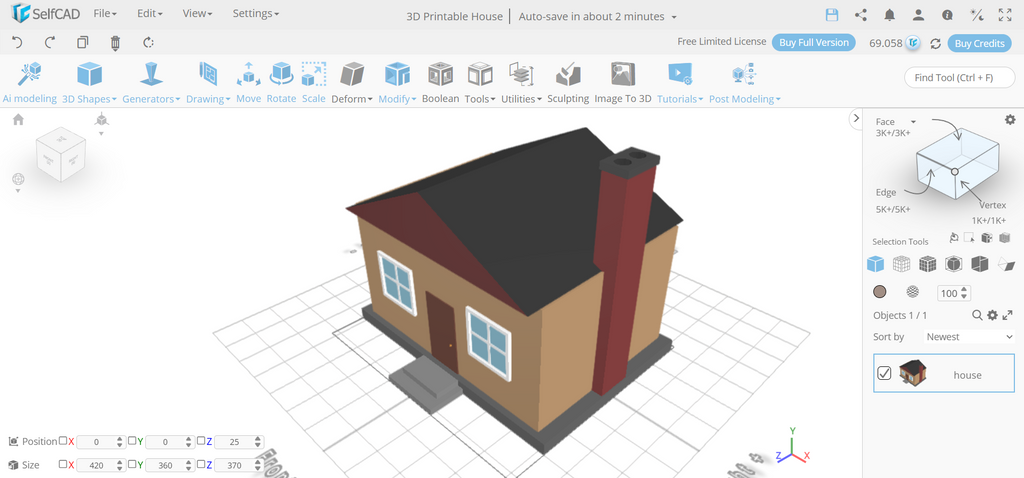Select the wireframe display mode icon
This screenshot has height=478, width=1024.
click(902, 264)
